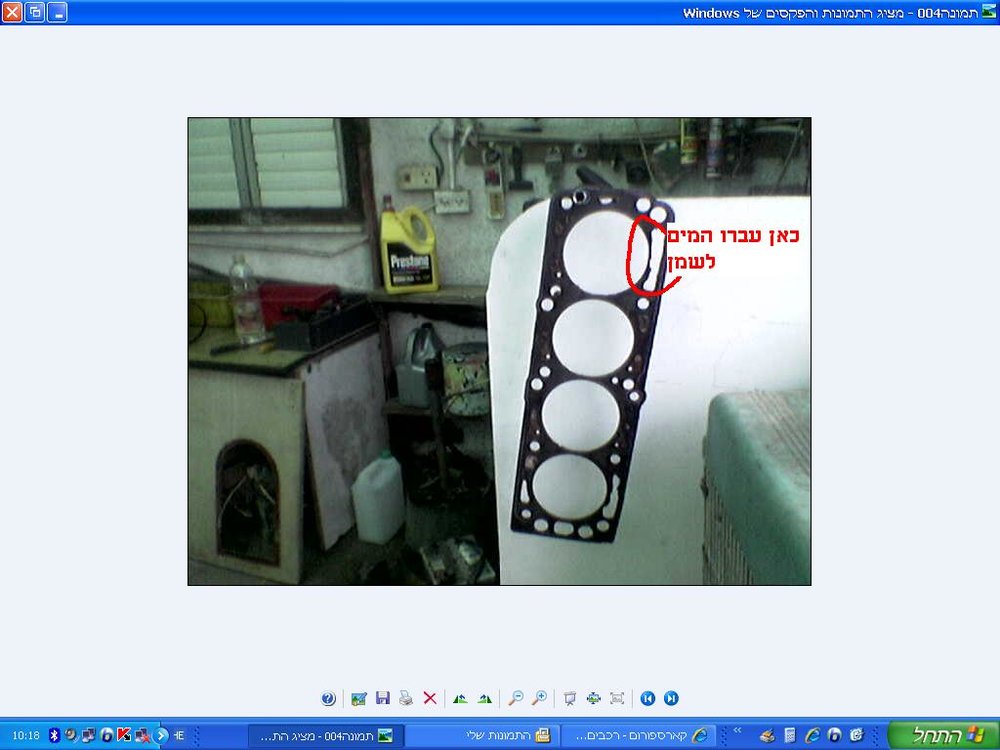The image size is (1000, 750).
Task: Print the picture with the printer icon
Action: [406, 698]
